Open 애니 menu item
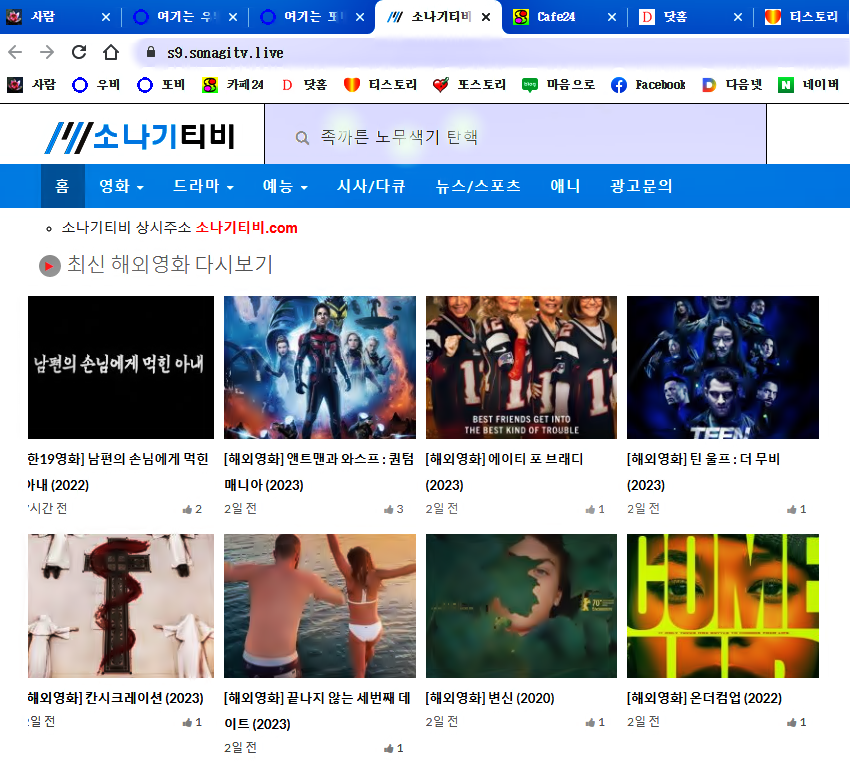 pyautogui.click(x=565, y=186)
